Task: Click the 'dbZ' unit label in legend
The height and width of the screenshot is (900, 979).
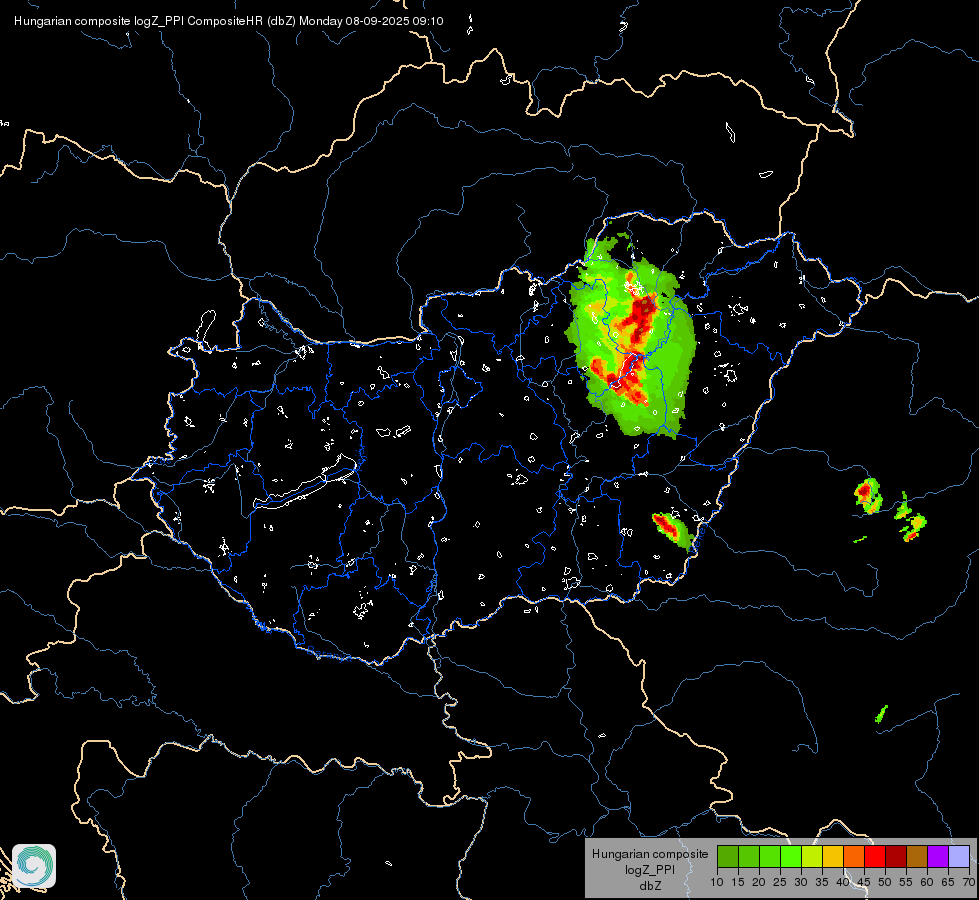Action: tap(650, 886)
